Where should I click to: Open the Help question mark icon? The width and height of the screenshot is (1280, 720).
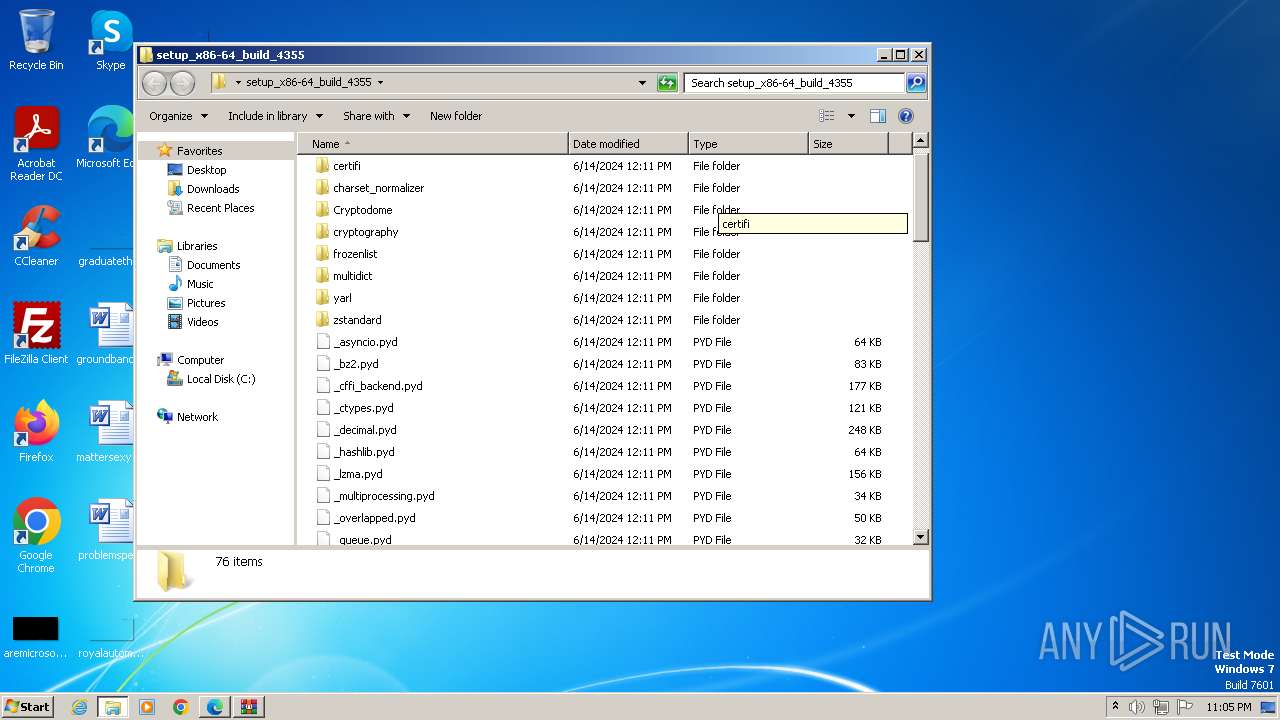click(x=906, y=116)
